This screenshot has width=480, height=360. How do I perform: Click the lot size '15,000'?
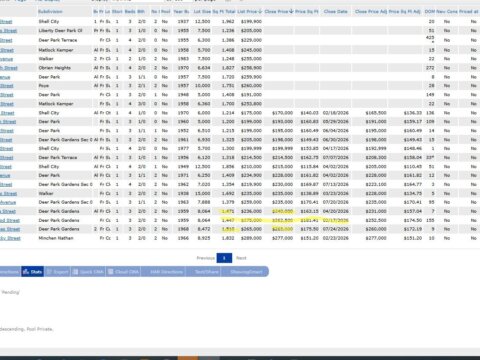pyautogui.click(x=203, y=193)
